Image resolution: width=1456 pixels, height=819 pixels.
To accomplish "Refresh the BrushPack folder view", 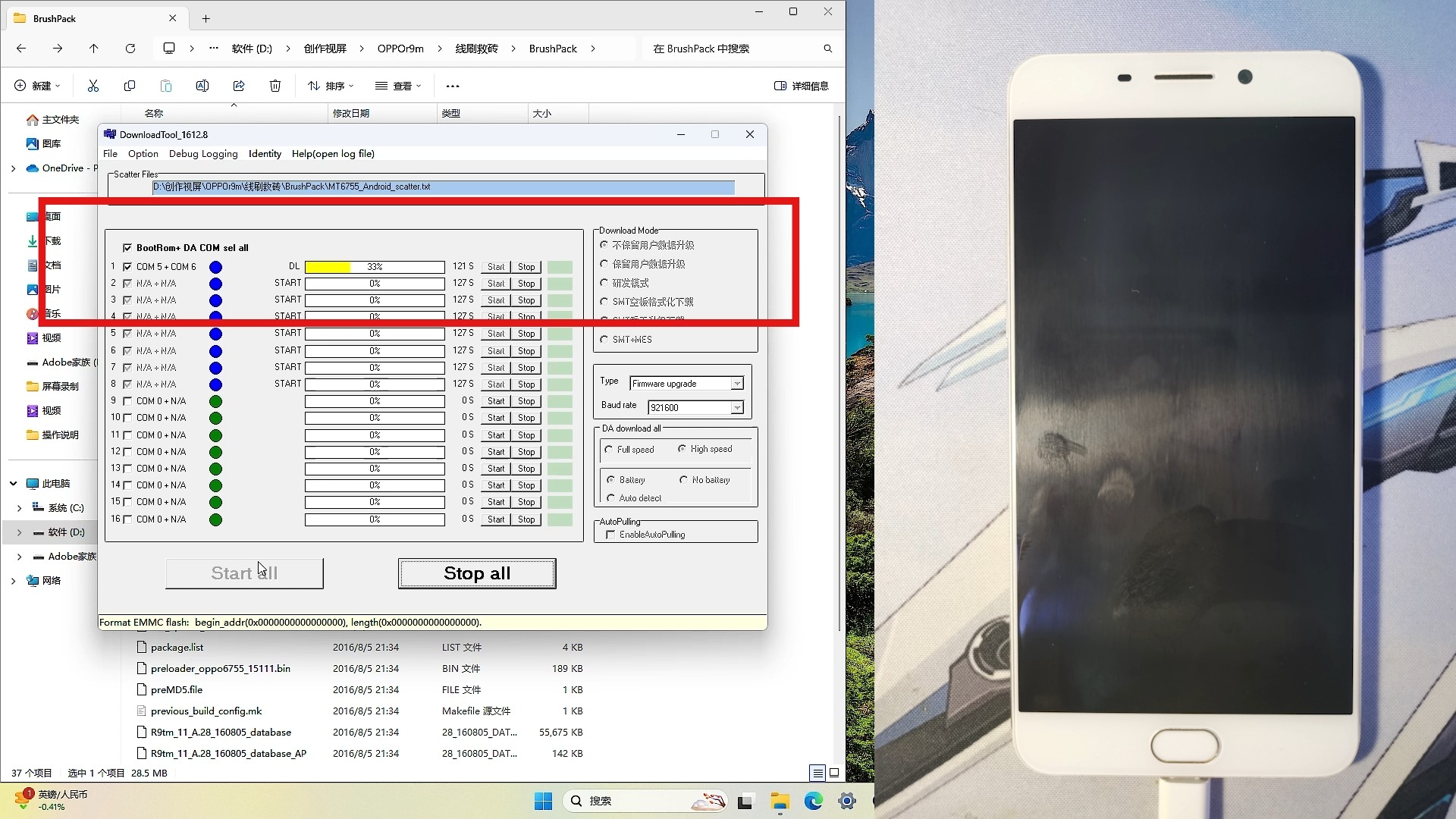I will (130, 49).
